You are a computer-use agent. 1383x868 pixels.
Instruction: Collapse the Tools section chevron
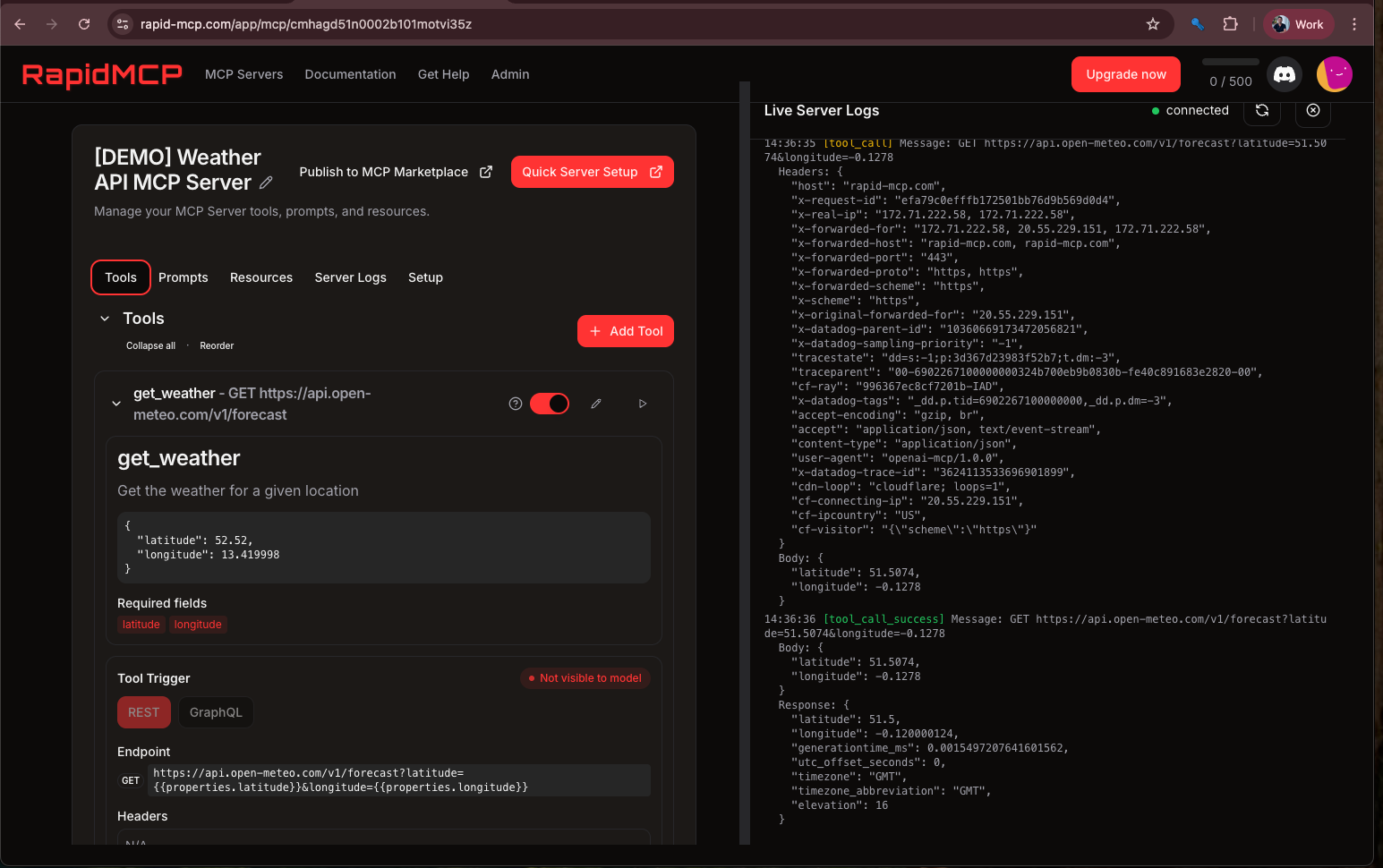click(x=104, y=318)
